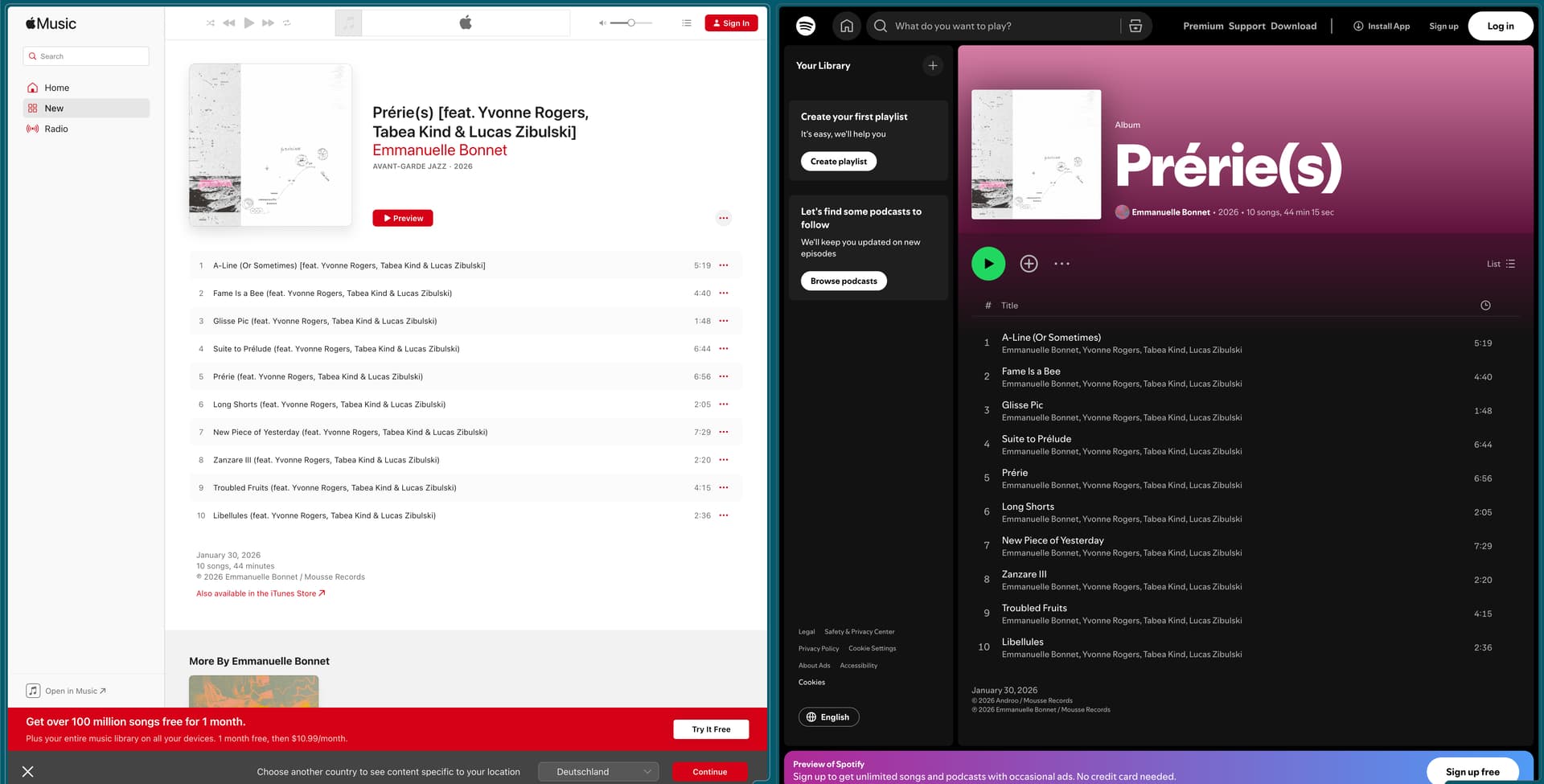Toggle repeat in Apple Music player
The image size is (1544, 784).
point(287,23)
